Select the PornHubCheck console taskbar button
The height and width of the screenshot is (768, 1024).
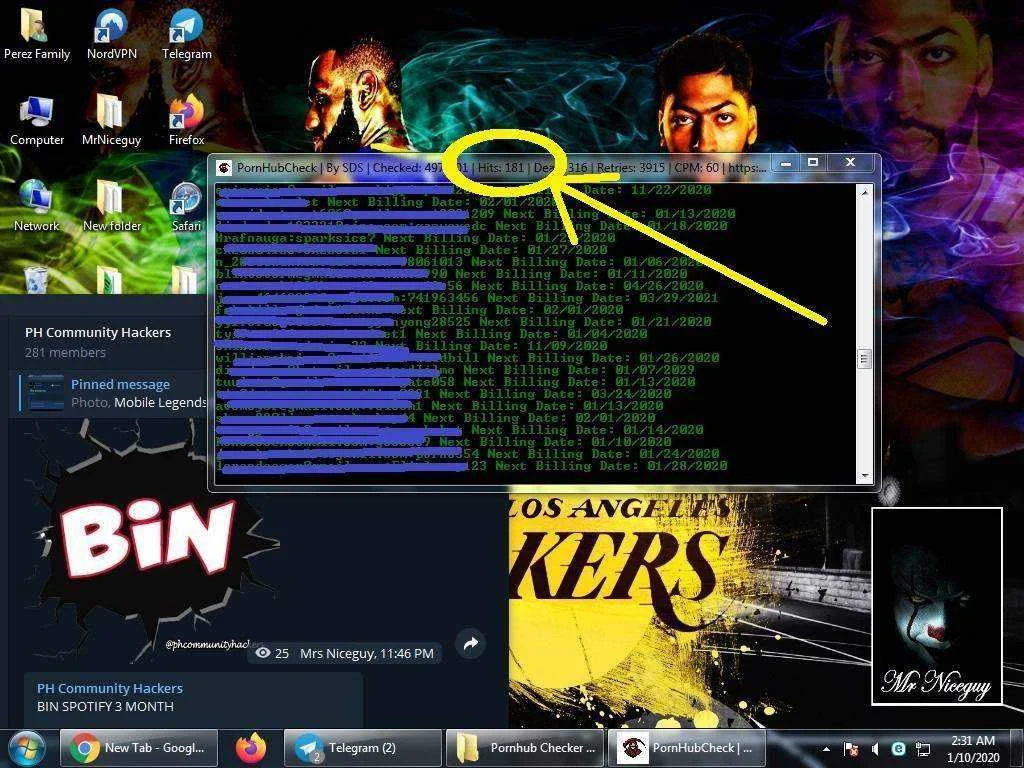[x=686, y=748]
